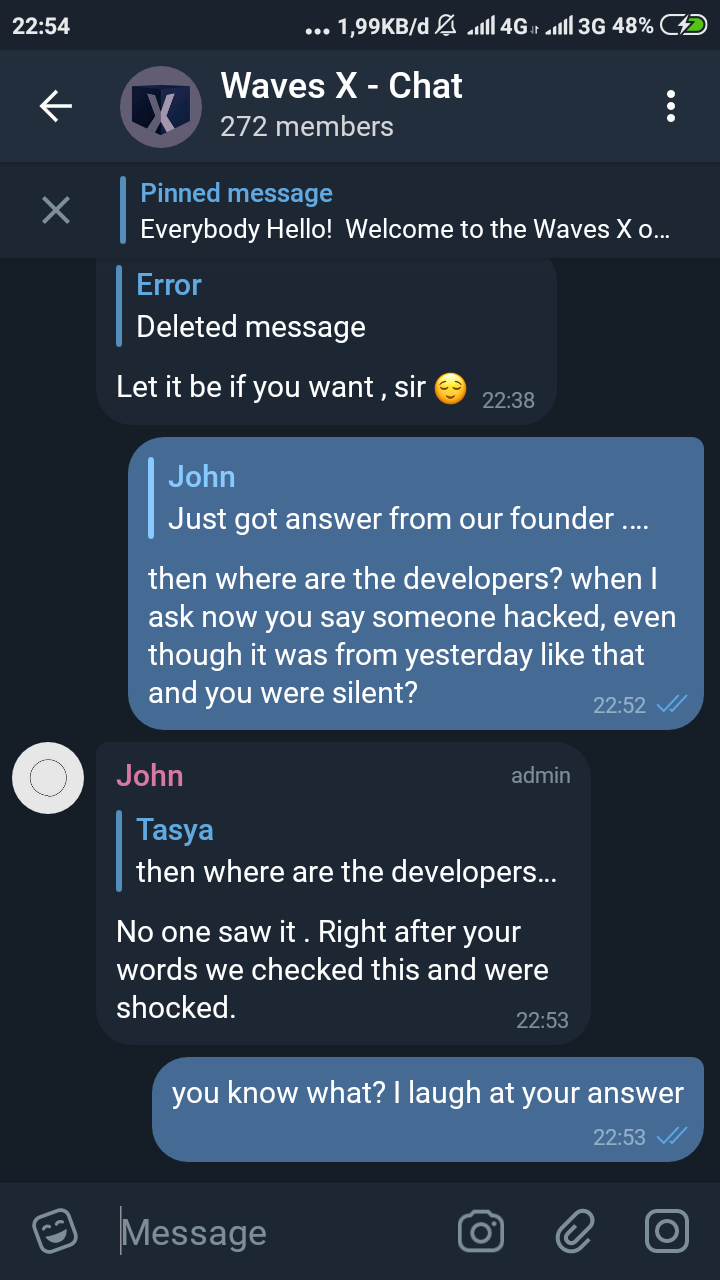Open the Waves X - Chat title
Screen dimensions: 720x1280
pos(341,86)
